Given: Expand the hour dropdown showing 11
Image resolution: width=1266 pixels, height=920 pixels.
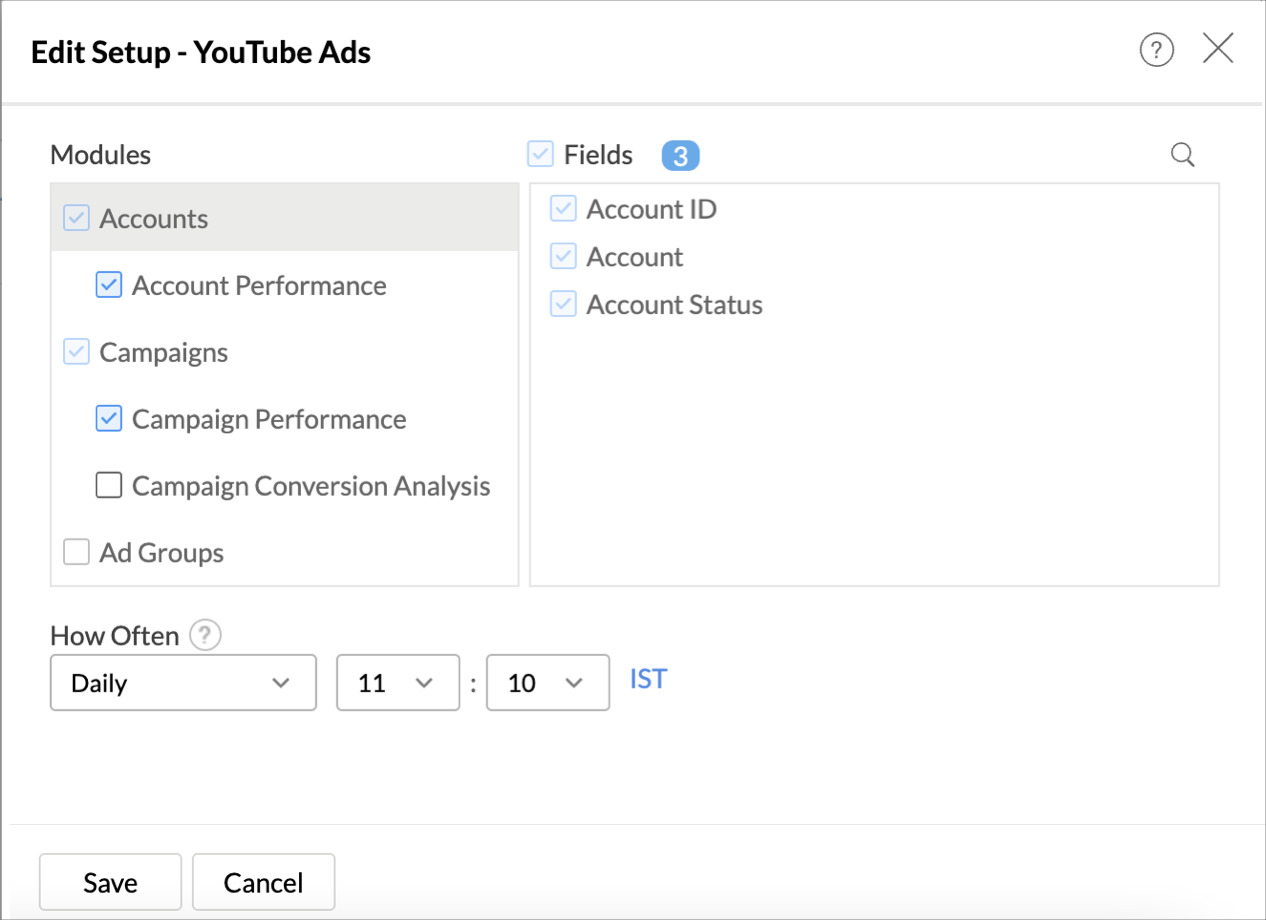Looking at the screenshot, I should pyautogui.click(x=397, y=683).
